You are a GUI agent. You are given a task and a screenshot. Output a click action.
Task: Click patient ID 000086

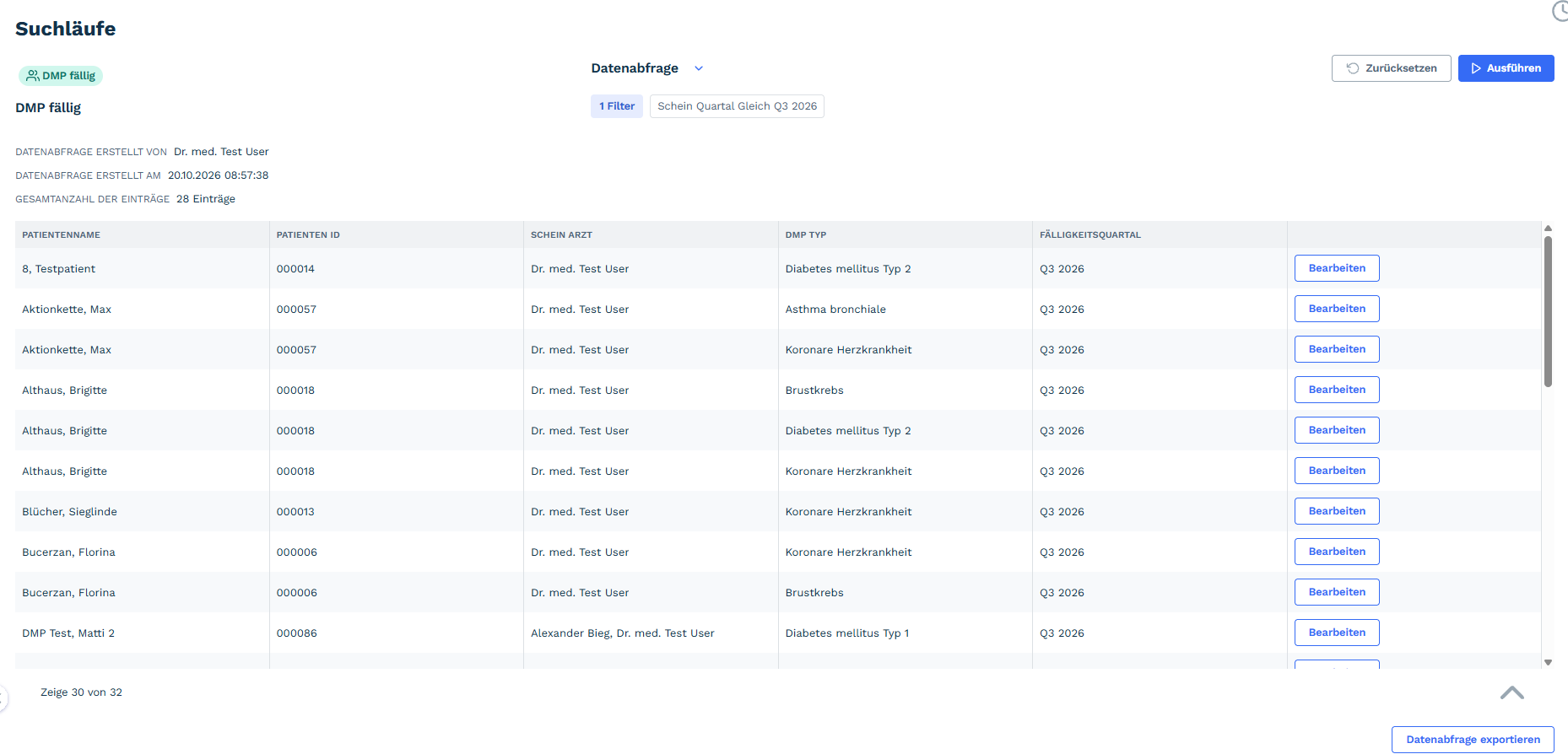[297, 633]
